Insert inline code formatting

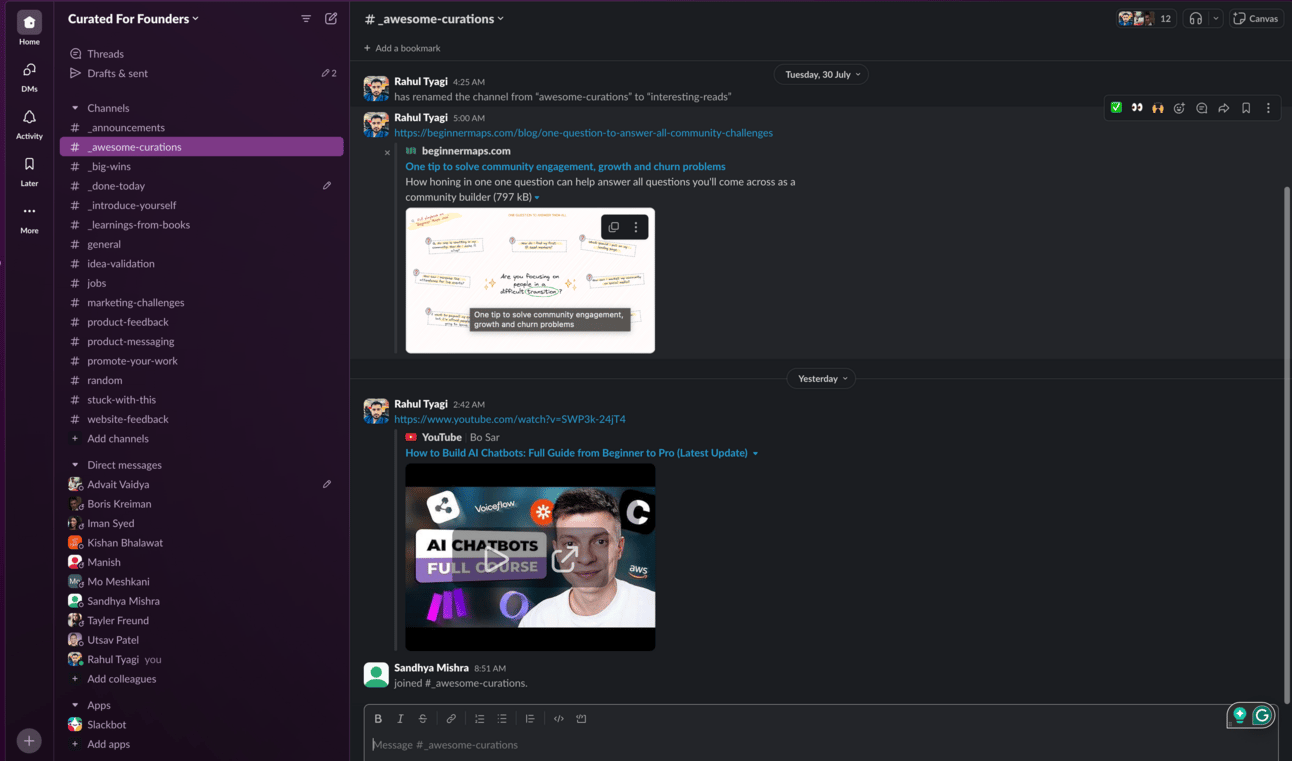tap(559, 719)
